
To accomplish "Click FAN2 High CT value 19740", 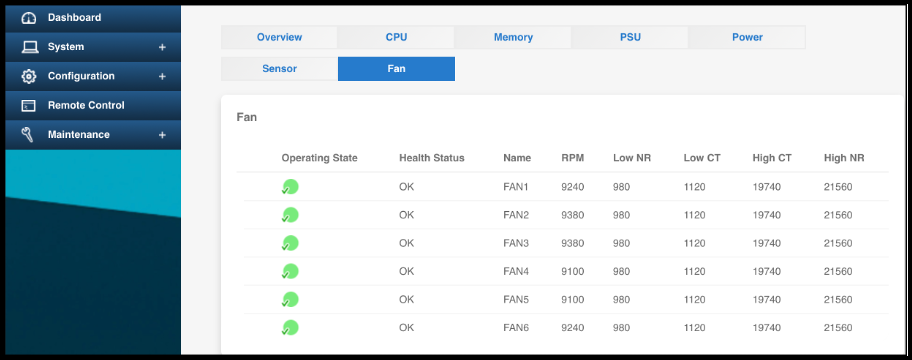I will (767, 215).
